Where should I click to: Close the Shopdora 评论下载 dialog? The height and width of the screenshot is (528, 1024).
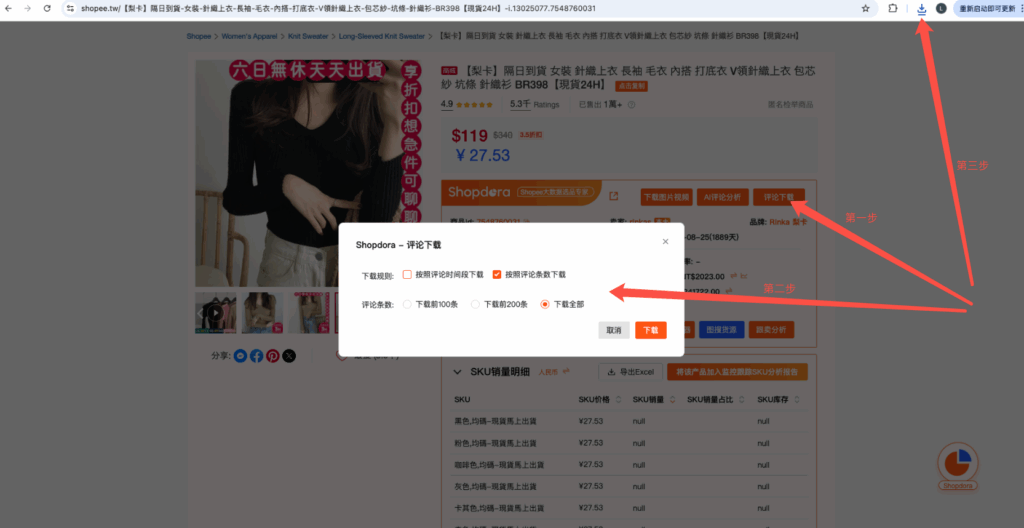666,241
